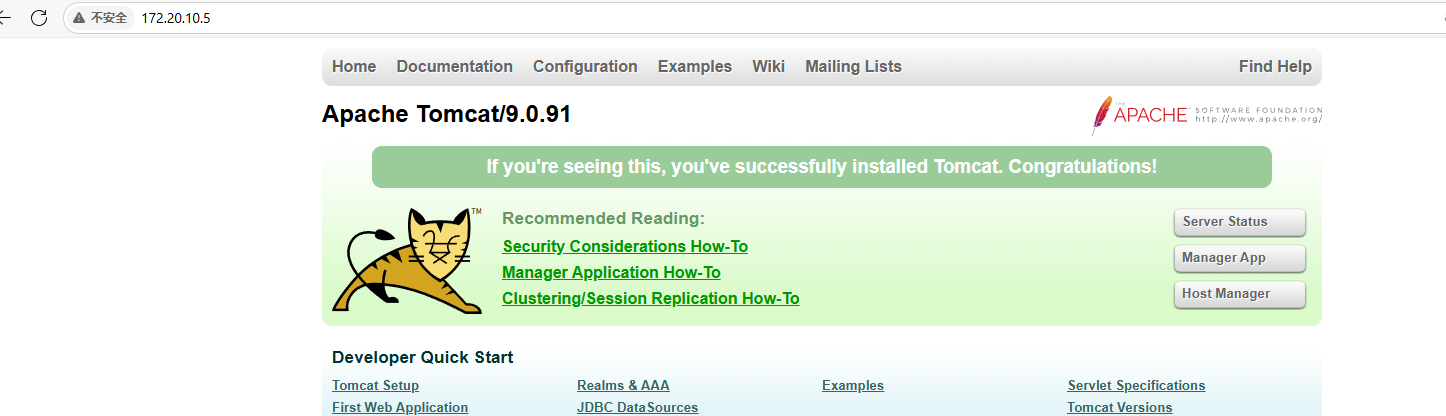Open the Configuration navigation item
Screen dimensions: 1446x416
pos(585,67)
